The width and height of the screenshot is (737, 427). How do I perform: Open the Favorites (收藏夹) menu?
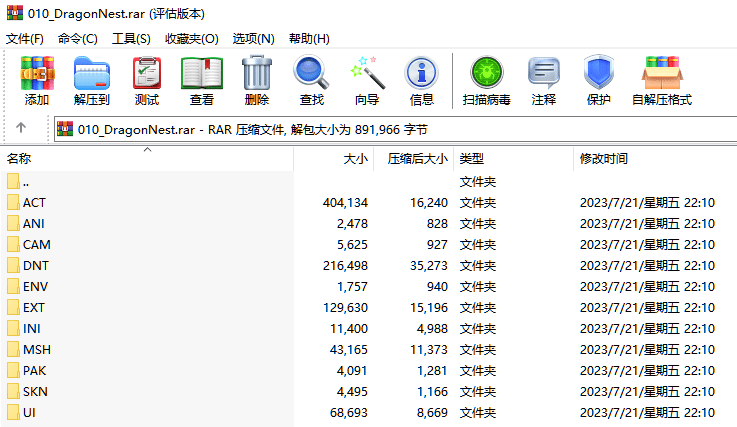coord(192,39)
